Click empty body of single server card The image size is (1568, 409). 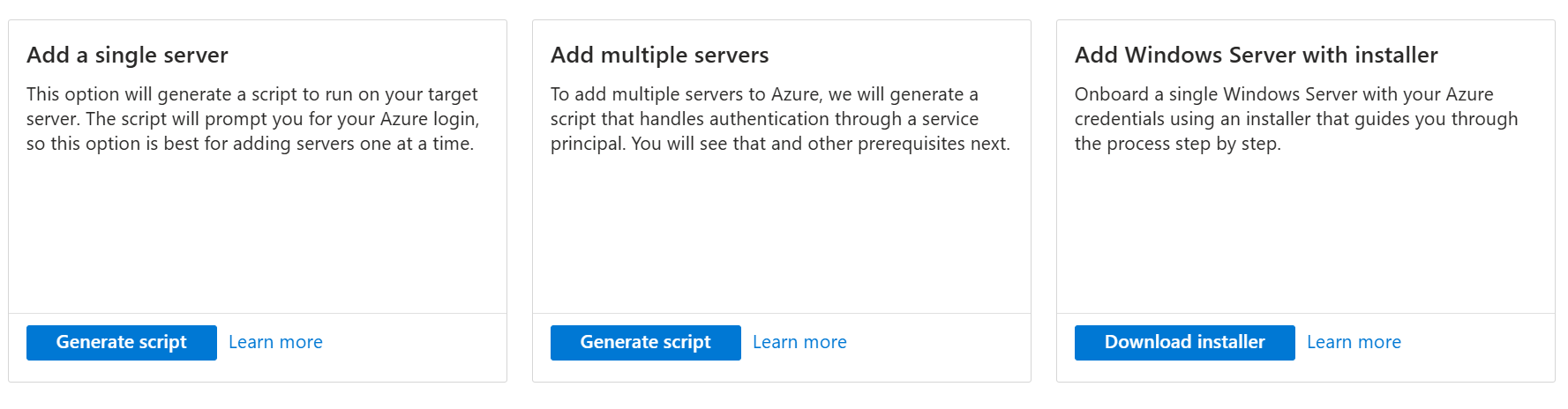click(258, 234)
